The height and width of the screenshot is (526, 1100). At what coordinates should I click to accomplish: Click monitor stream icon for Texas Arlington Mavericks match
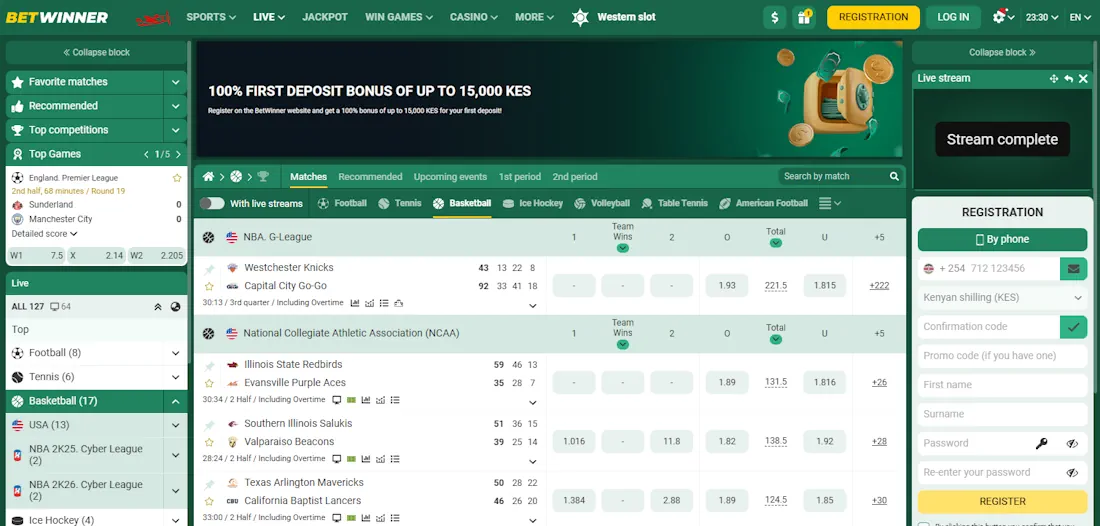click(x=337, y=518)
